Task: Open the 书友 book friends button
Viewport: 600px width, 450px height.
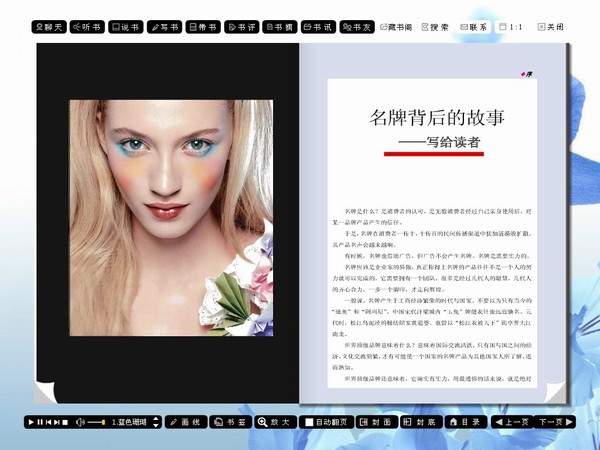Action: (357, 27)
